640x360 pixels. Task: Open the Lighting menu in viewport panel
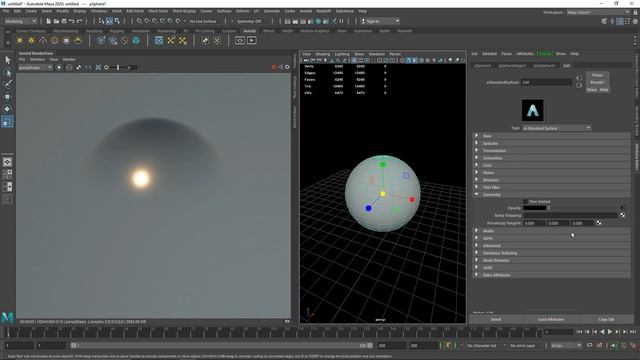click(x=342, y=54)
